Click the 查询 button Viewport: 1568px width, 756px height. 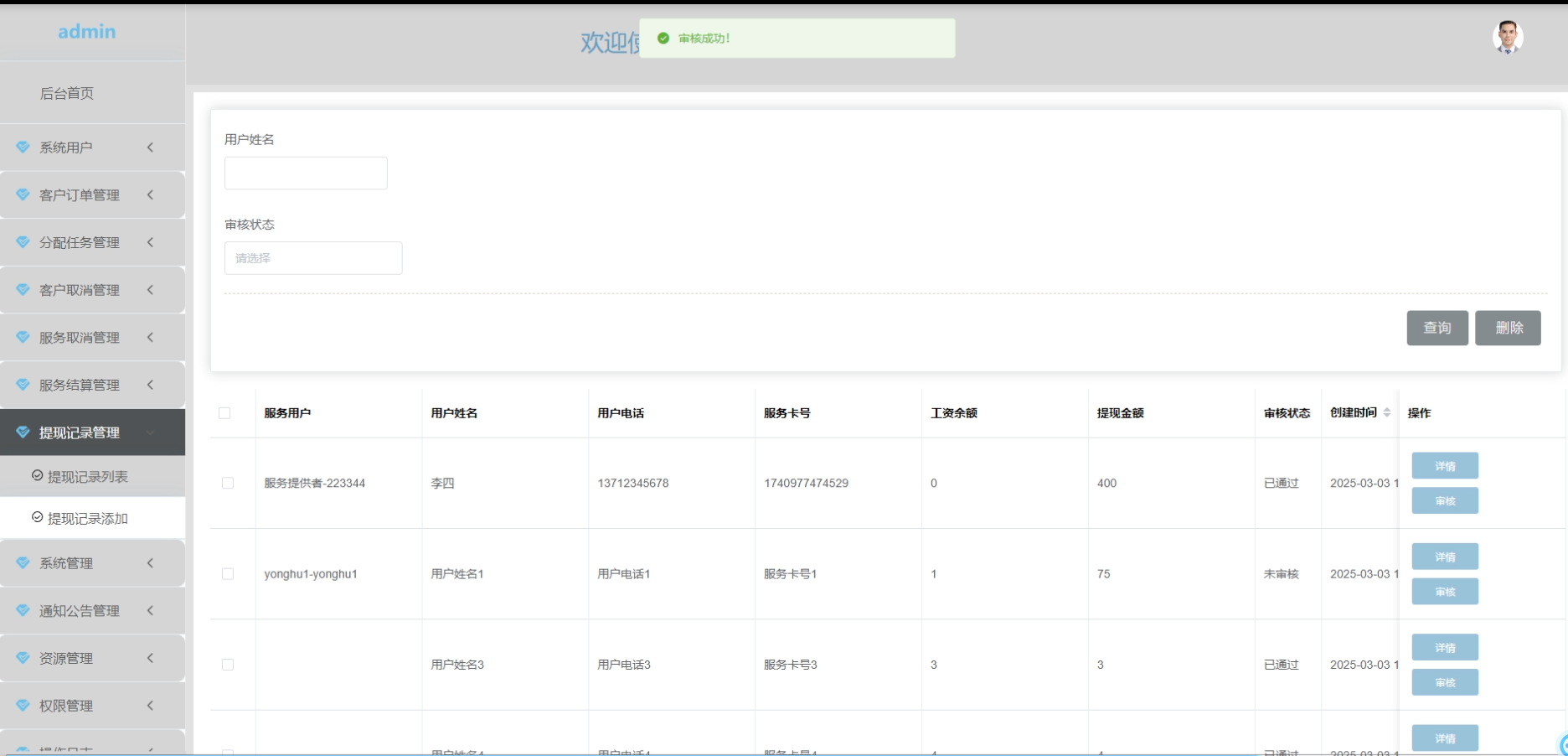1437,328
